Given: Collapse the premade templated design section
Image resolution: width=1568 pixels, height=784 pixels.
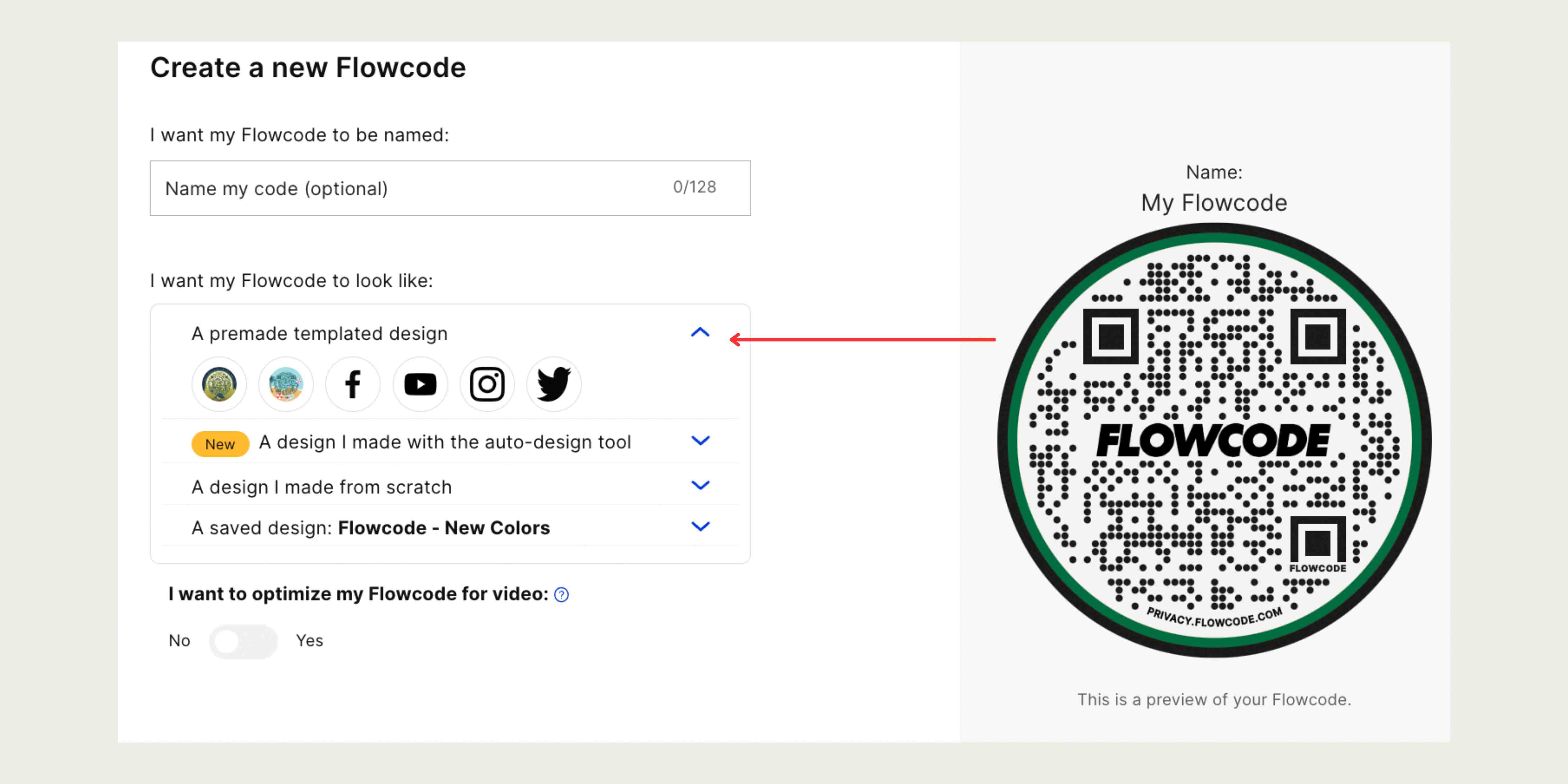Looking at the screenshot, I should pyautogui.click(x=700, y=332).
